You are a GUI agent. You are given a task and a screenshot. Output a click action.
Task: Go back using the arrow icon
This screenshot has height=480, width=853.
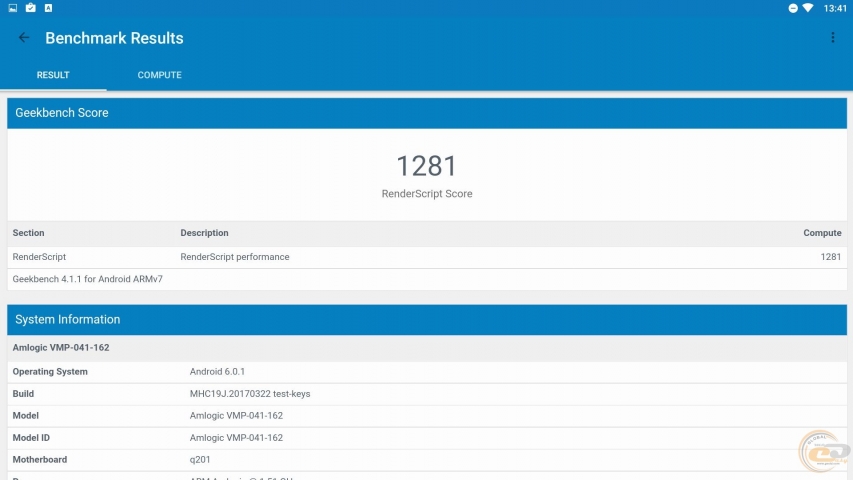tap(23, 38)
